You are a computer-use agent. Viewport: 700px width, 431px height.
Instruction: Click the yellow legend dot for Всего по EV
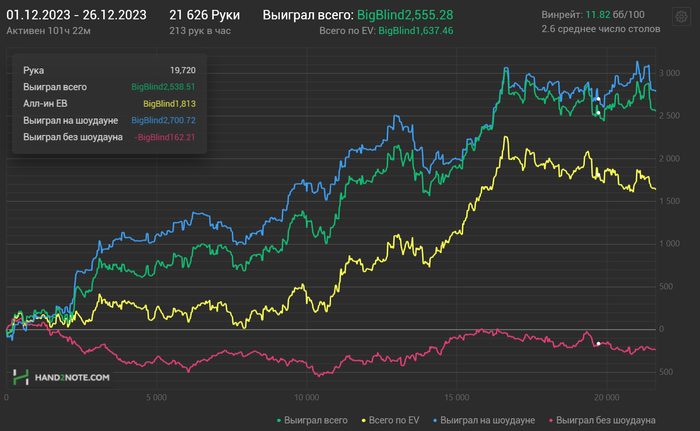(364, 421)
